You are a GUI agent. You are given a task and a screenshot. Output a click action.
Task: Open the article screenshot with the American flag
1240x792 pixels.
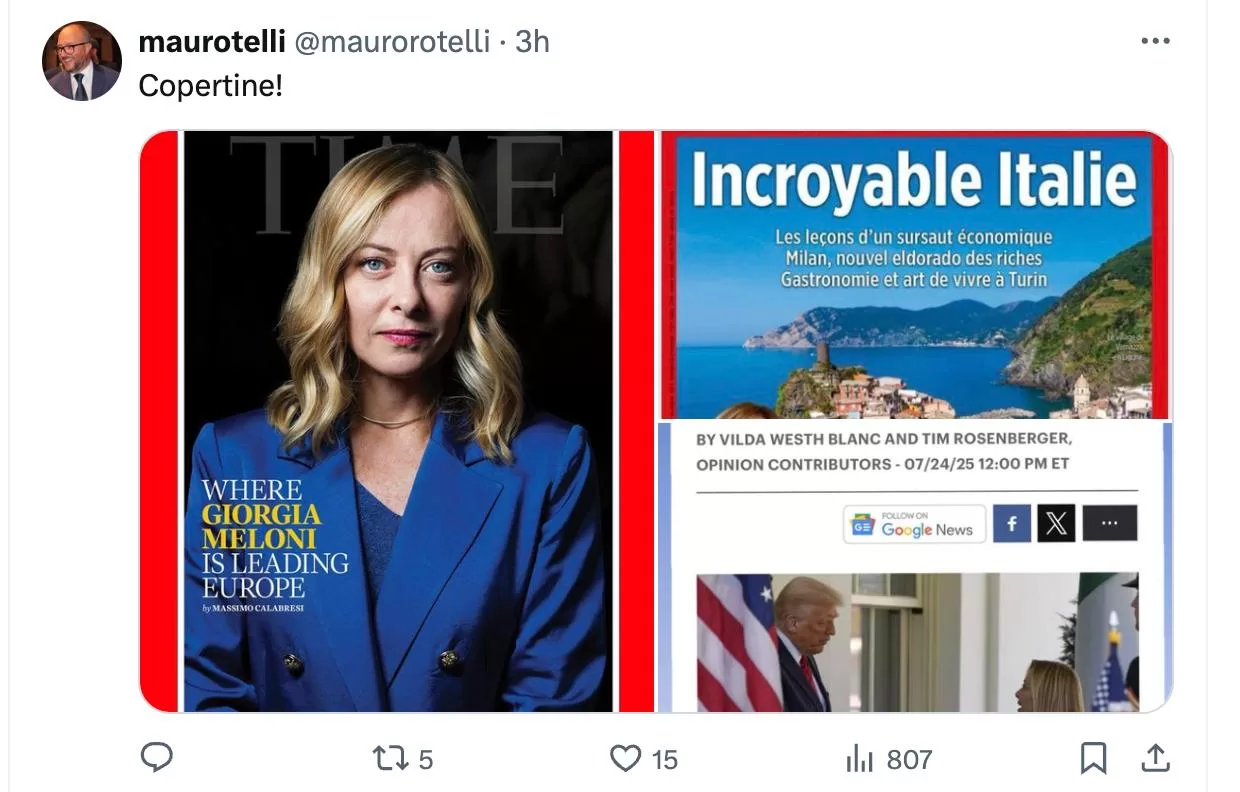tap(914, 642)
